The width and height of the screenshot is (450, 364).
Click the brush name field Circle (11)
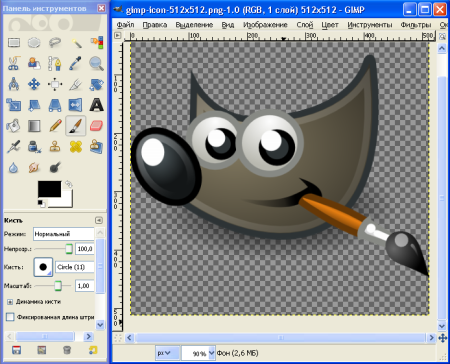click(x=75, y=267)
